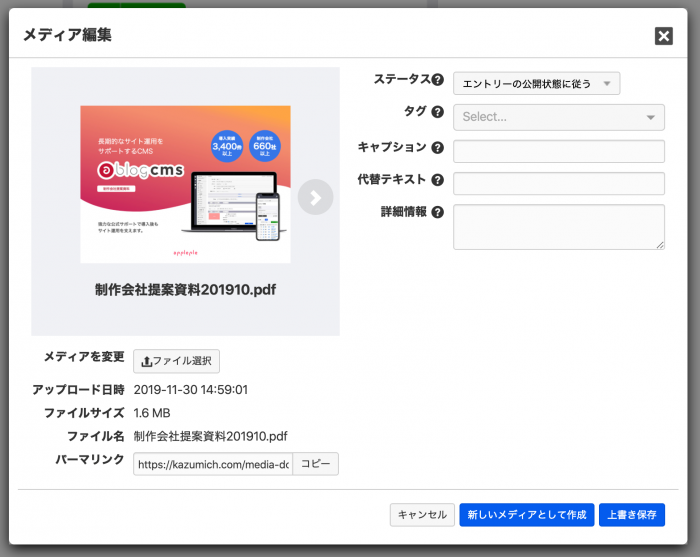The height and width of the screenshot is (557, 700).
Task: Click the help icon next to 代替テキスト
Action: coord(437,180)
